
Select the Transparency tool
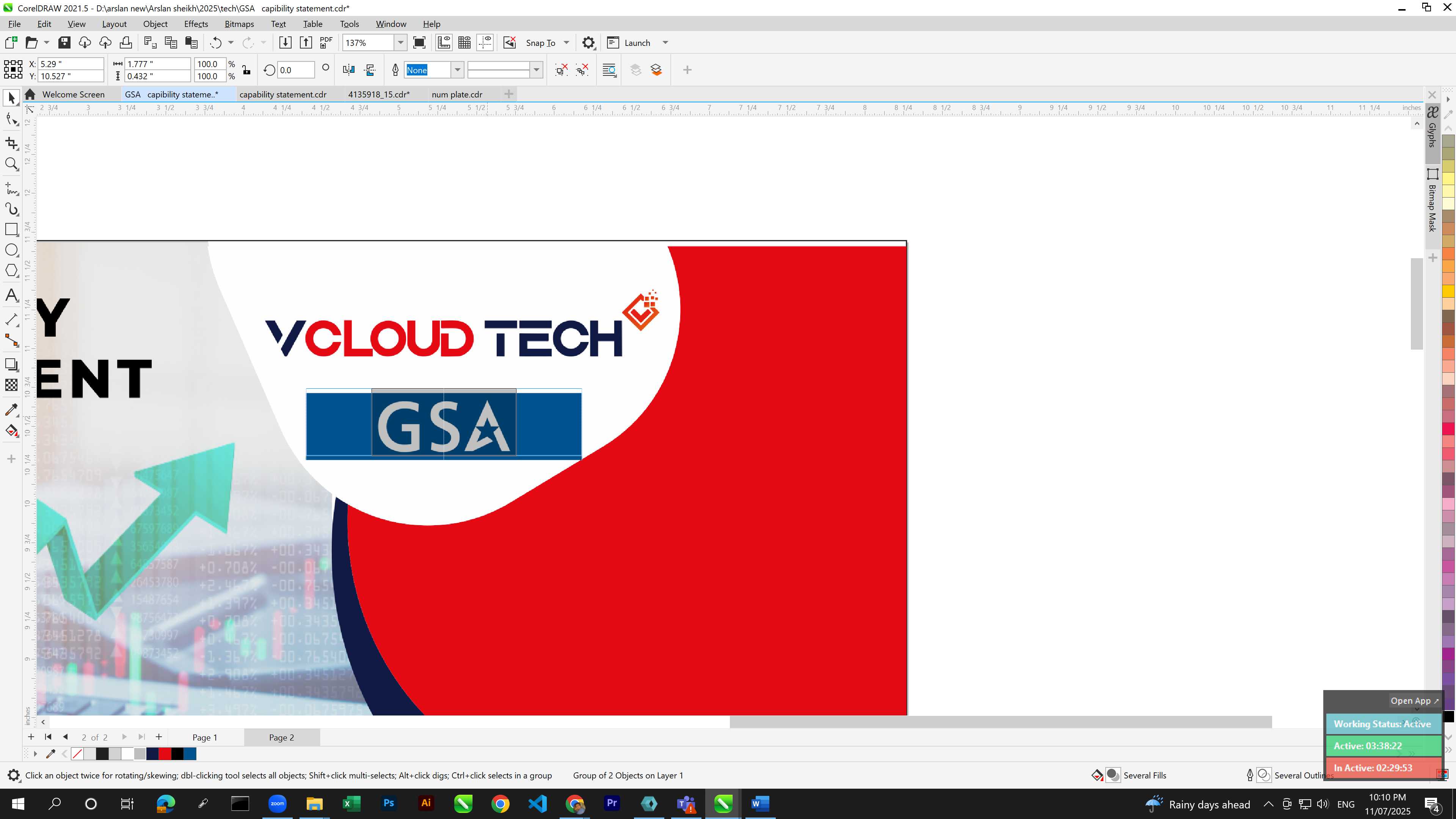[x=11, y=385]
